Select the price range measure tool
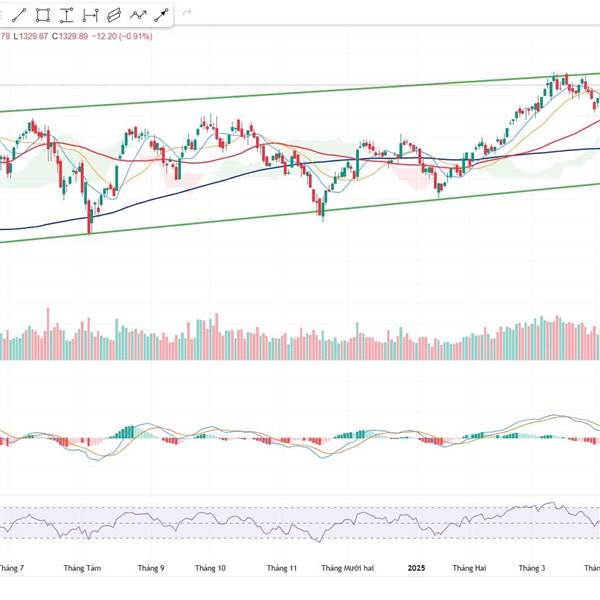 pyautogui.click(x=66, y=15)
